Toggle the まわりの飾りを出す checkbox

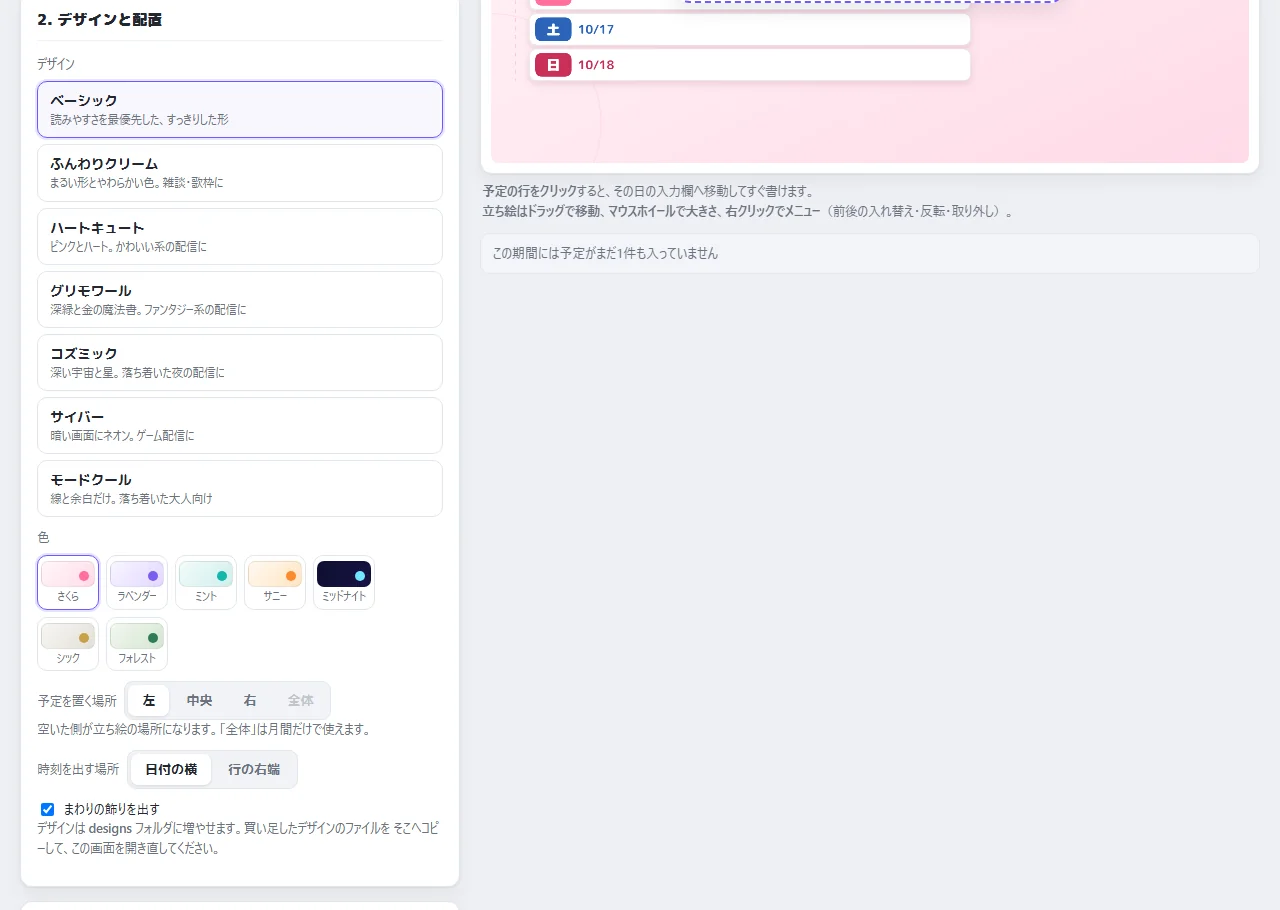coord(47,809)
